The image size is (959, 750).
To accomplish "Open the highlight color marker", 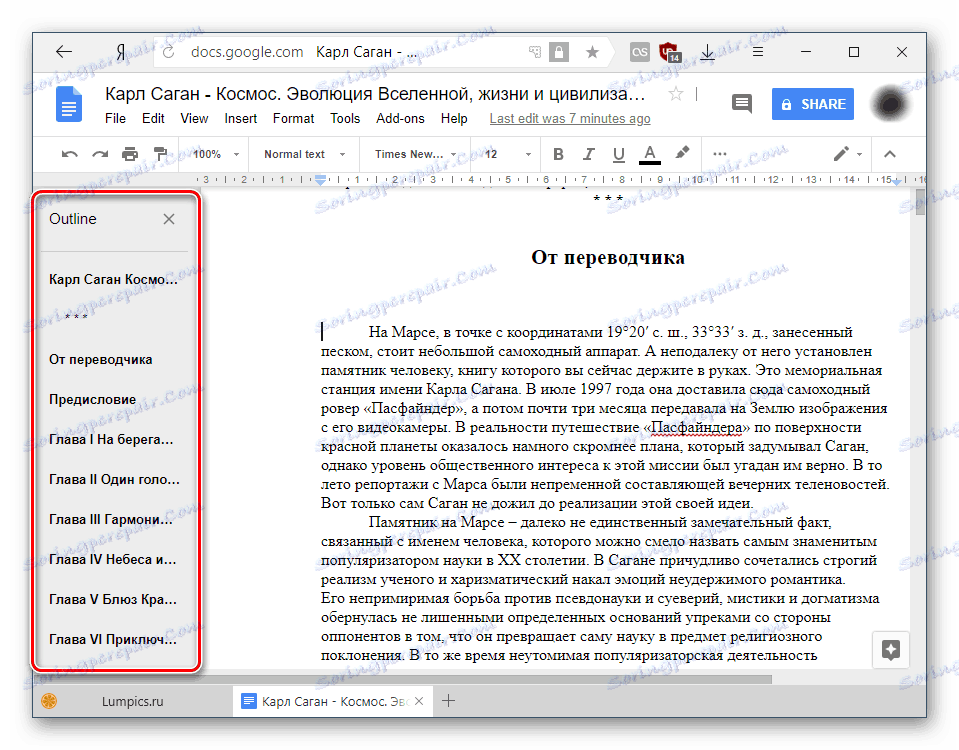I will (683, 153).
